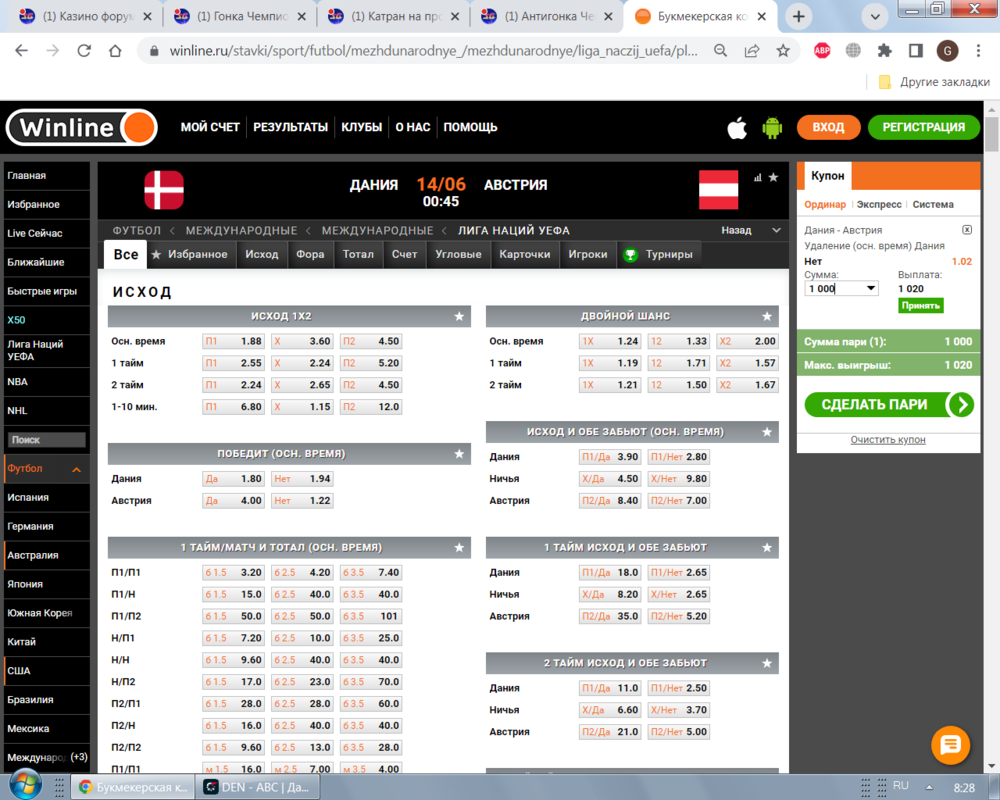Click the share page icon in address bar
Viewport: 1000px width, 800px height.
(752, 50)
